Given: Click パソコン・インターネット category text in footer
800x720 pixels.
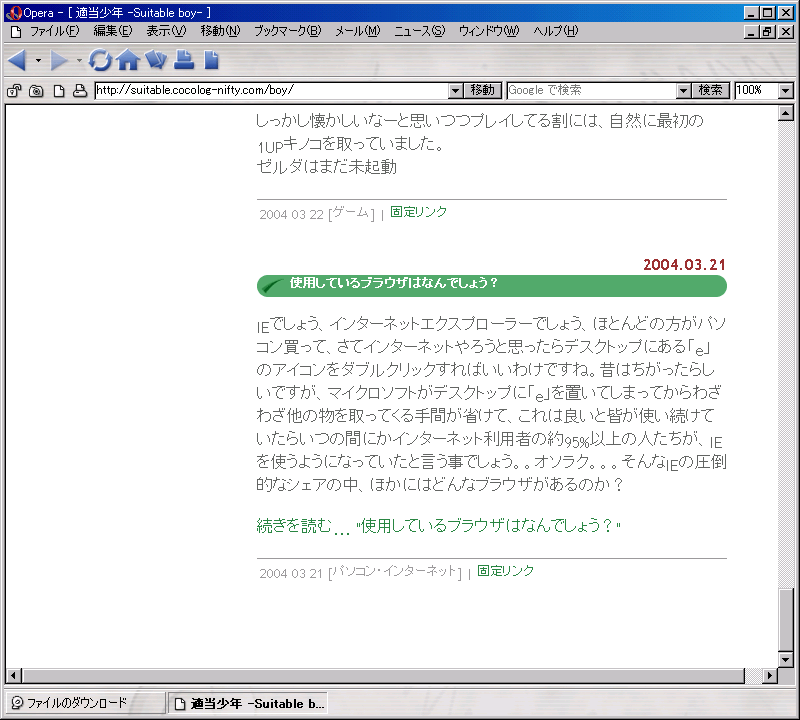Looking at the screenshot, I should [394, 571].
